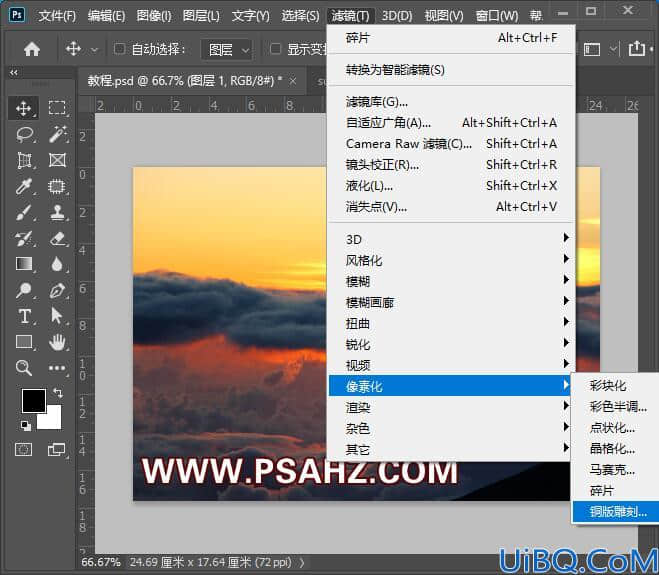Screen dimensions: 659x575
Task: Select the History Brush tool
Action: coord(24,239)
